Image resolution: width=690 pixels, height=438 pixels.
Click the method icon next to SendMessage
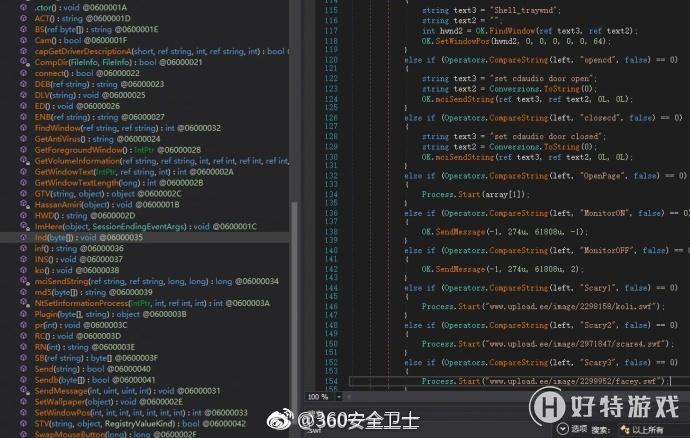pos(23,391)
